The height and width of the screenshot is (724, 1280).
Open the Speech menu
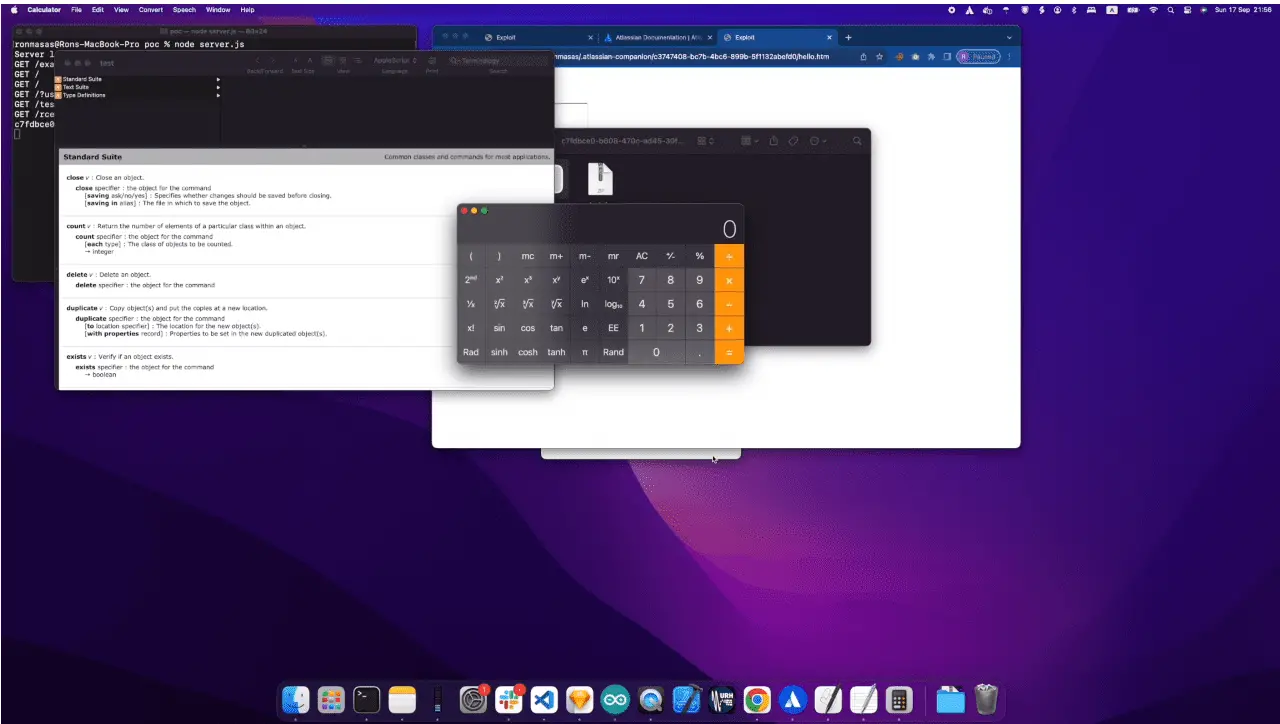click(184, 9)
